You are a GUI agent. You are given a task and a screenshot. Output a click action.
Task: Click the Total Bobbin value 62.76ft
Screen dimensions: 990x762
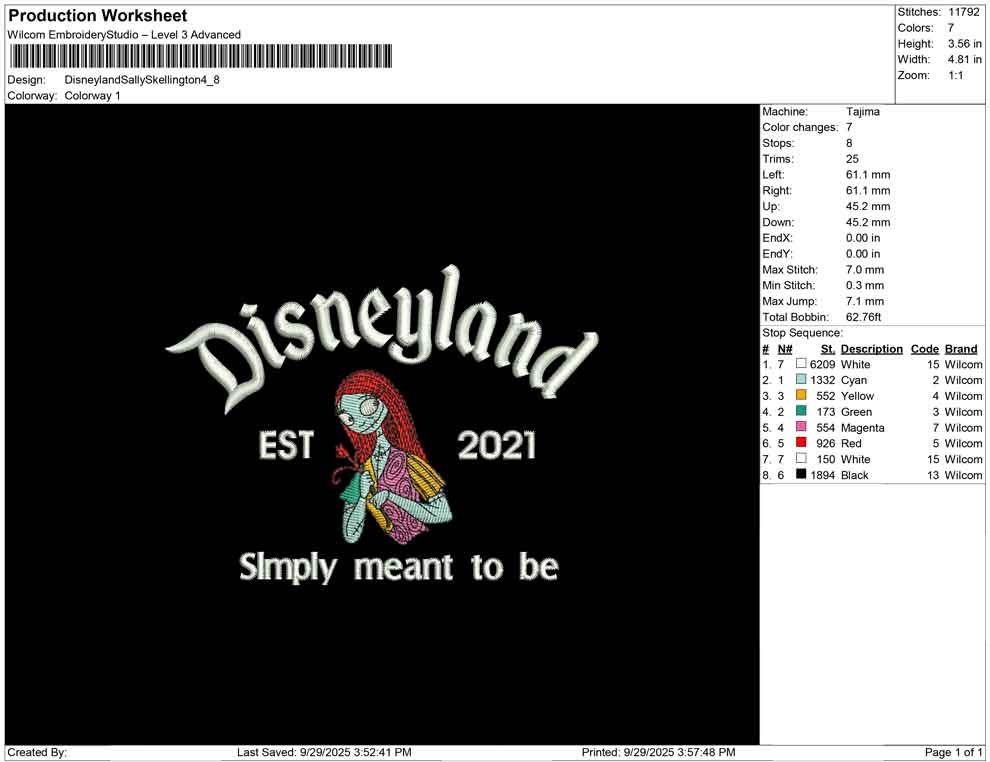click(x=863, y=317)
